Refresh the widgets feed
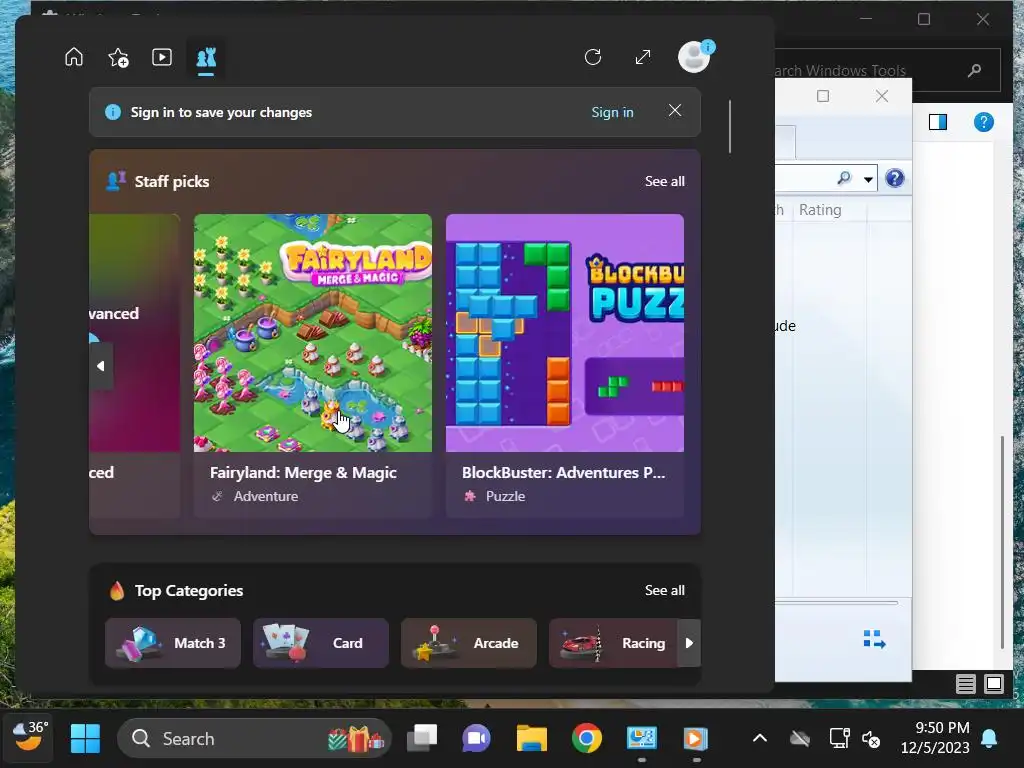The image size is (1024, 768). point(593,57)
